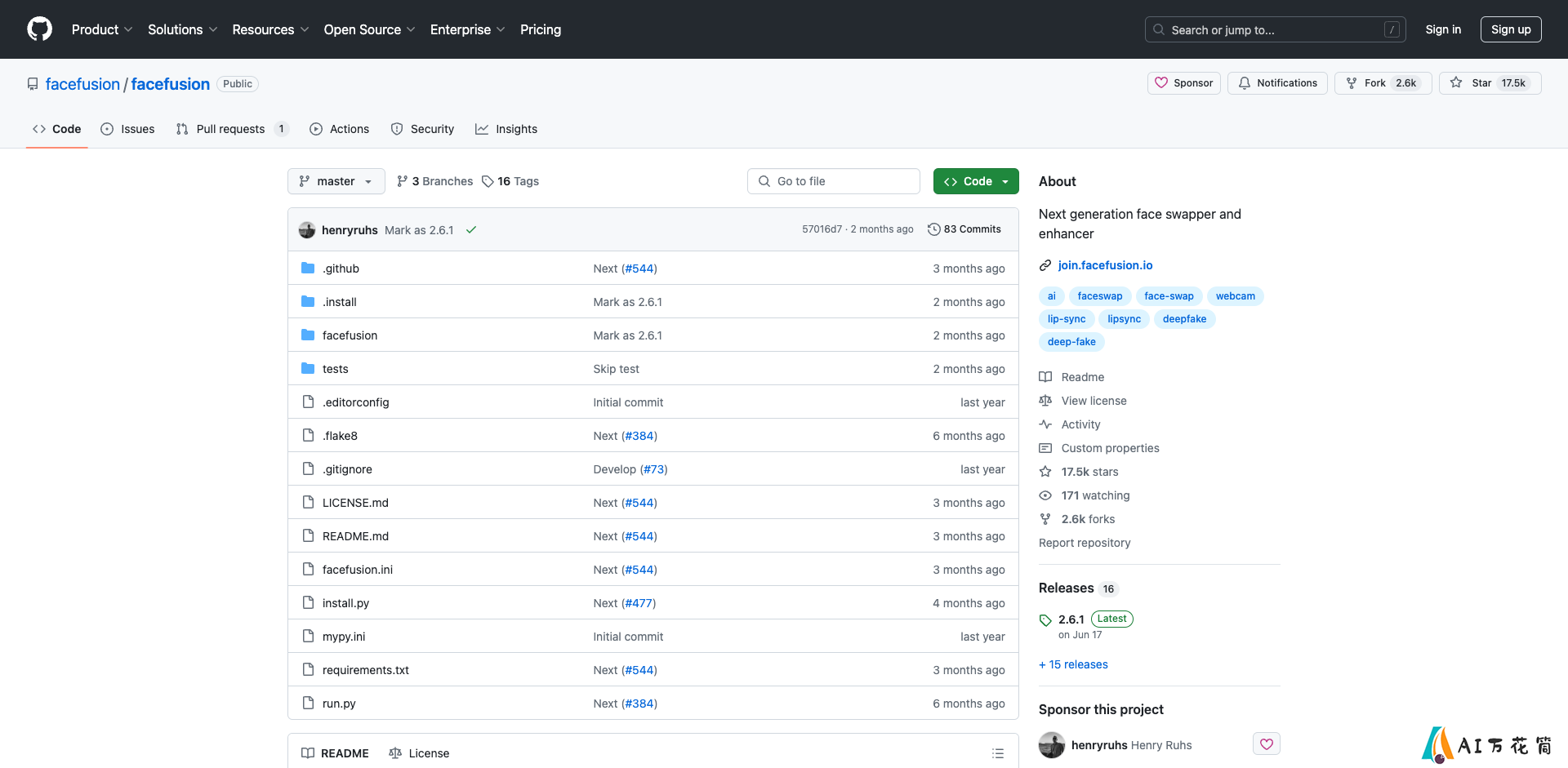Viewport: 1568px width, 768px height.
Task: Select the lip-sync topic tag
Action: pyautogui.click(x=1067, y=319)
